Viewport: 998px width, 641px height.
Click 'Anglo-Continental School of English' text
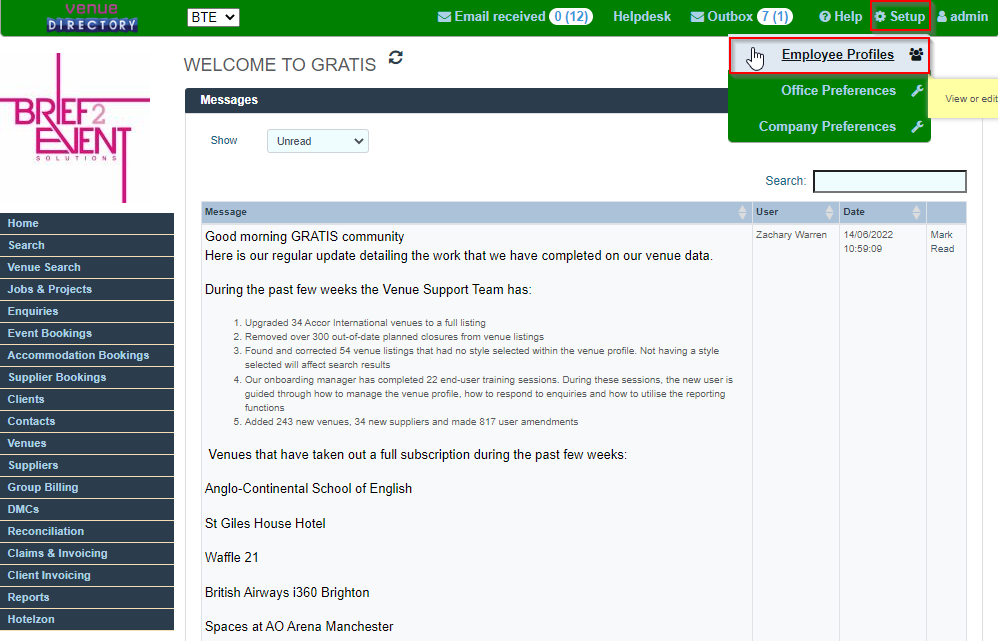[x=308, y=489]
